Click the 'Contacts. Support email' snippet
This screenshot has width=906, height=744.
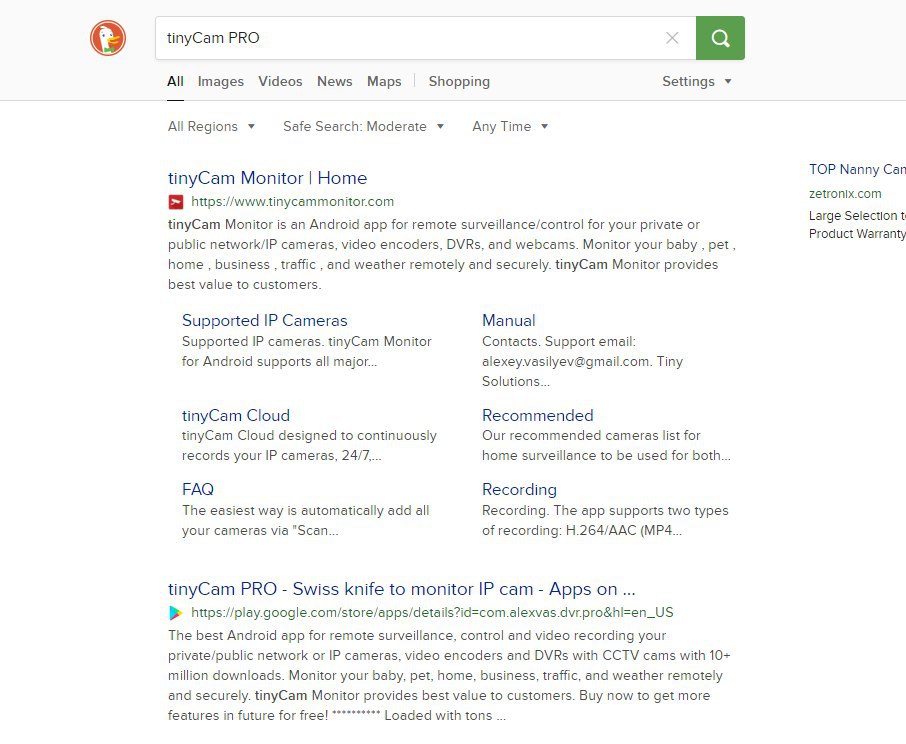point(582,362)
